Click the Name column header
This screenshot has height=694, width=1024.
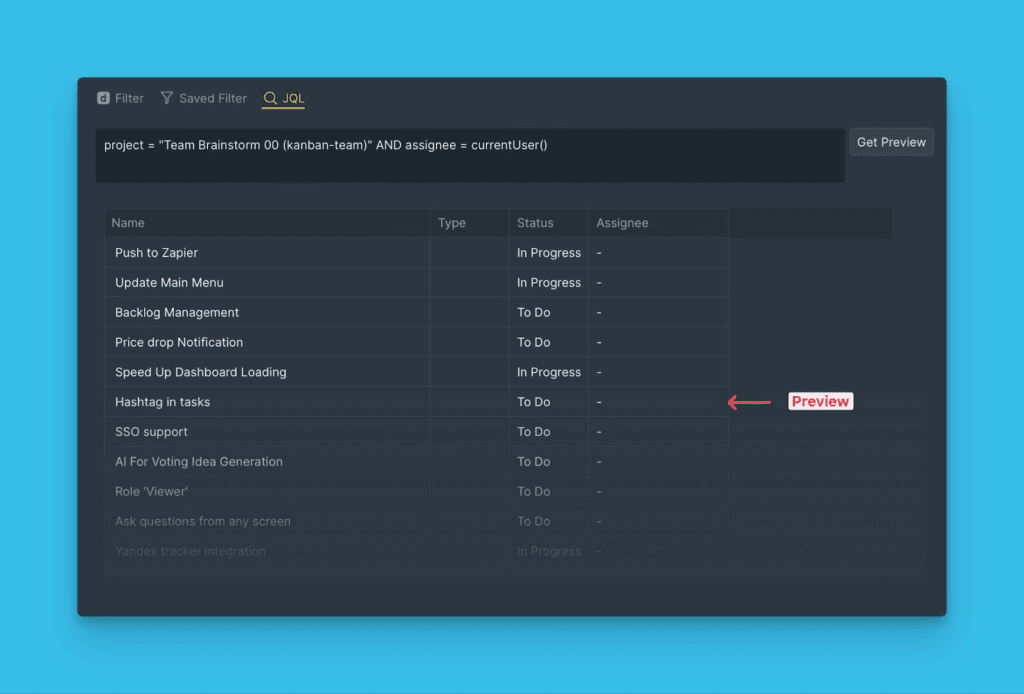128,223
